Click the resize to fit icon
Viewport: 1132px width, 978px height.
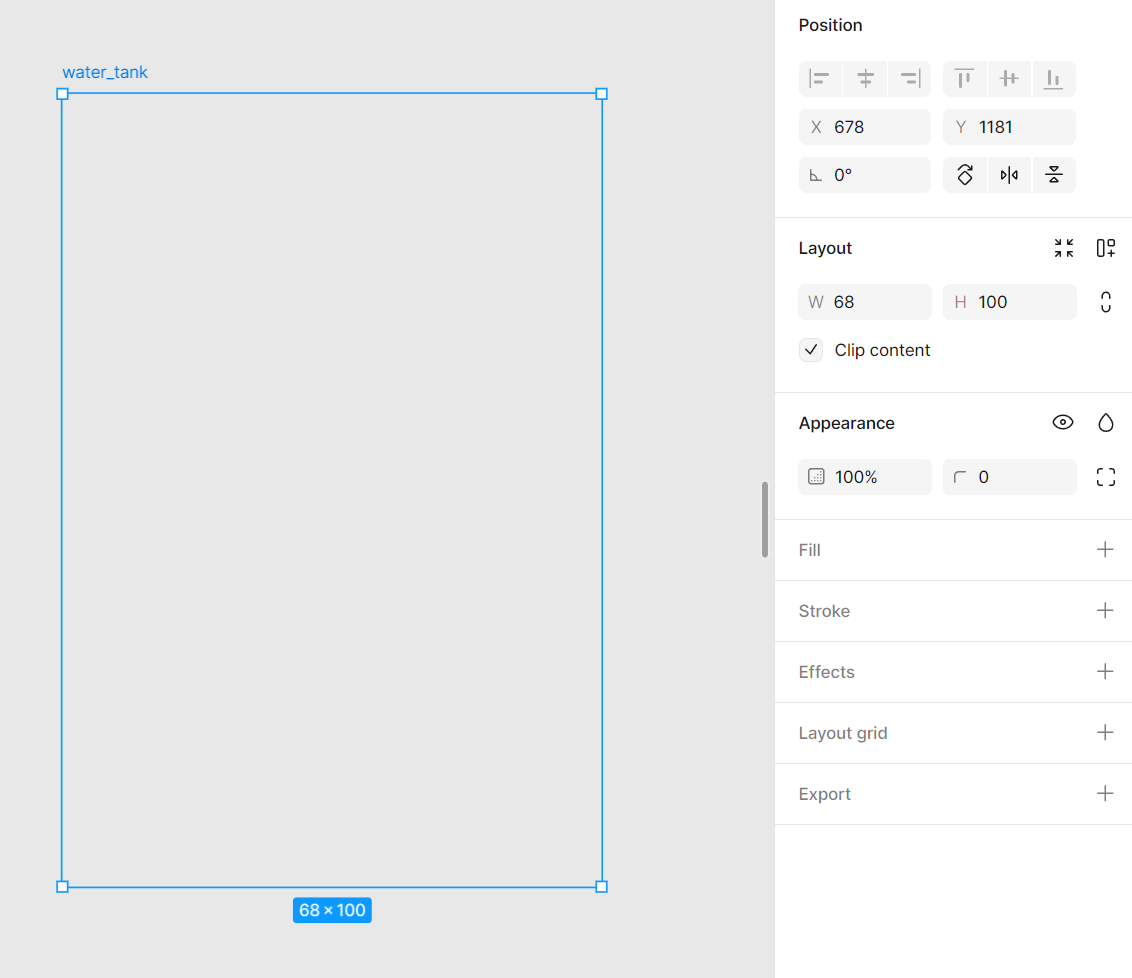coord(1064,248)
